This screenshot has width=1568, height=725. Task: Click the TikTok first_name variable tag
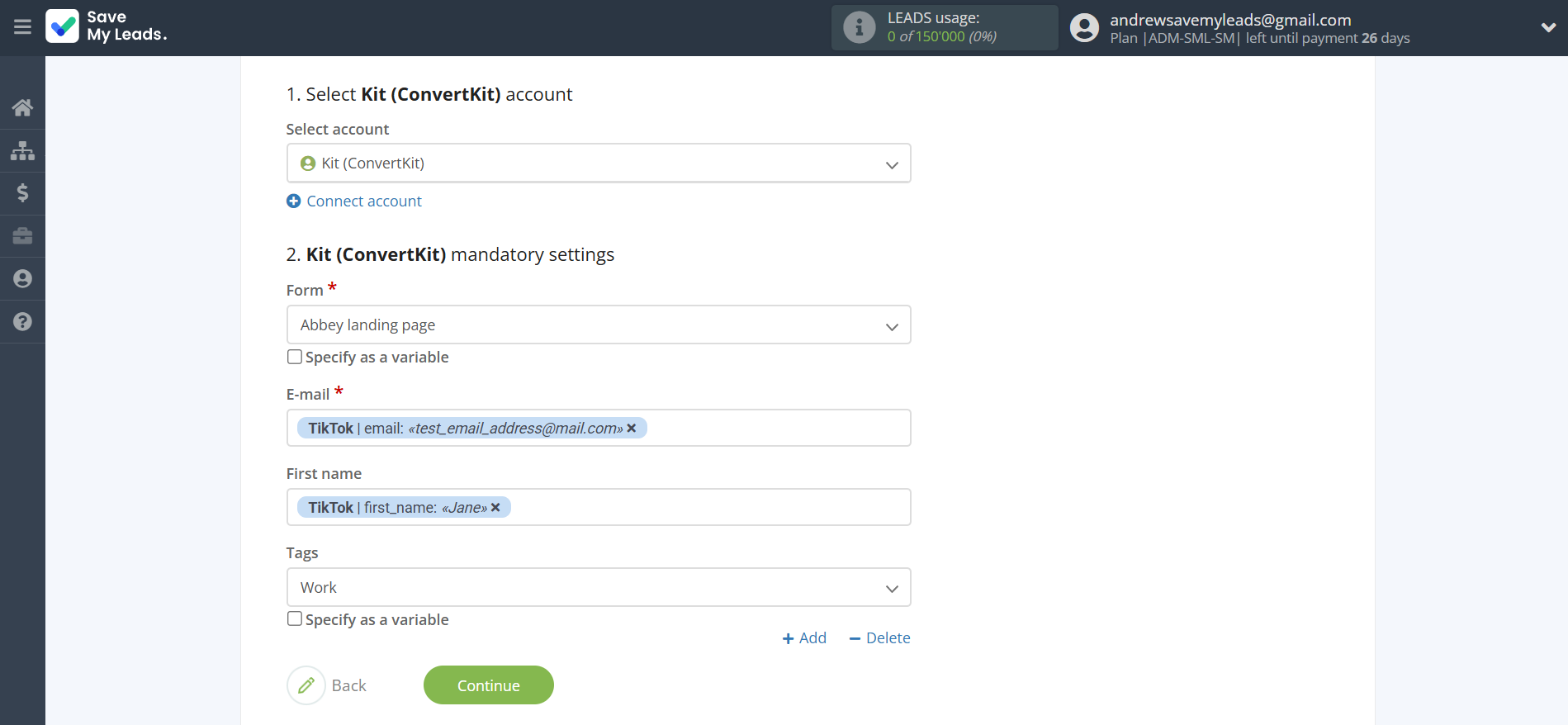(x=404, y=507)
